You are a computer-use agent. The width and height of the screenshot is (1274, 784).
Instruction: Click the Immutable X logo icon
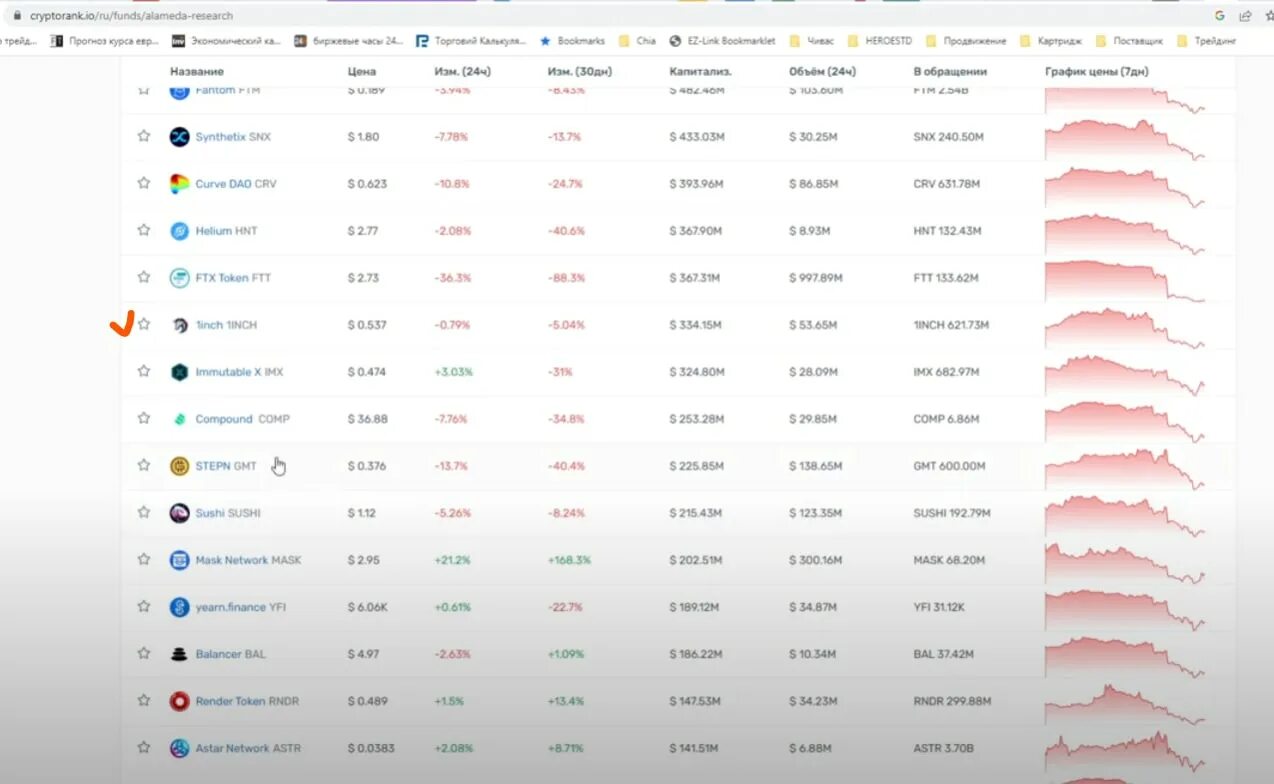179,372
